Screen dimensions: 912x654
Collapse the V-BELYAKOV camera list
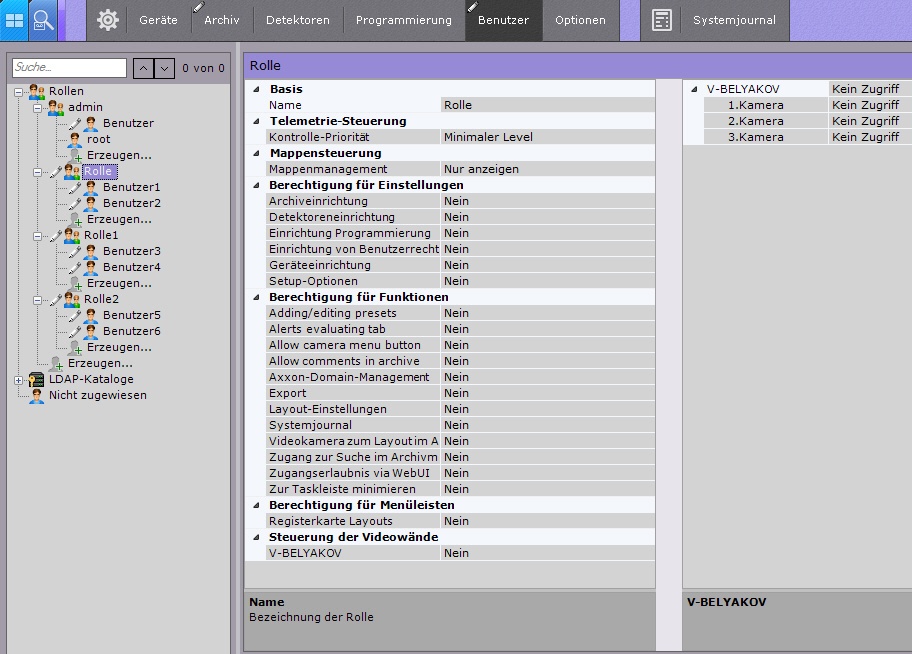[x=694, y=89]
